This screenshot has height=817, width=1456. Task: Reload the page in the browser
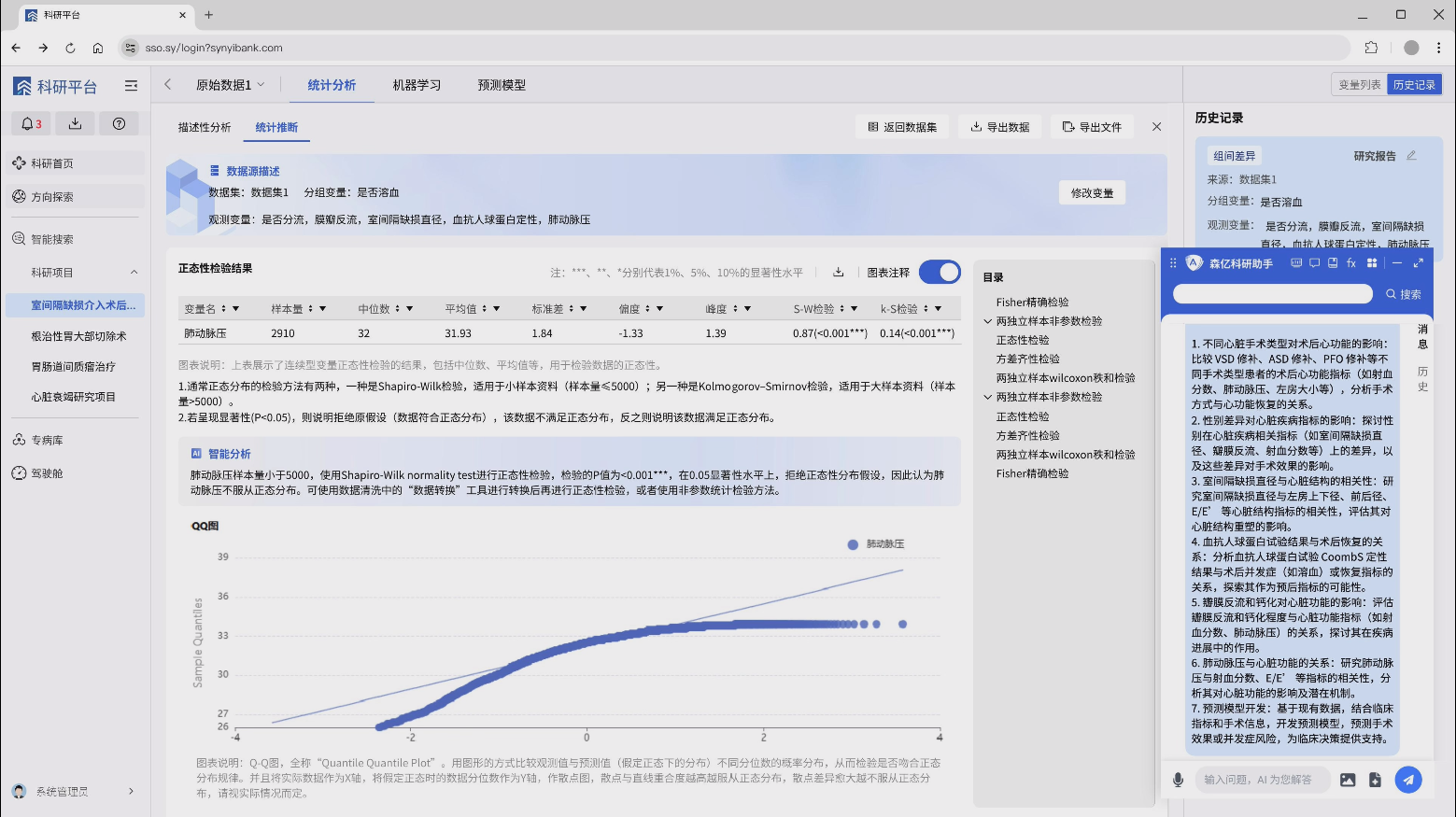(x=70, y=48)
